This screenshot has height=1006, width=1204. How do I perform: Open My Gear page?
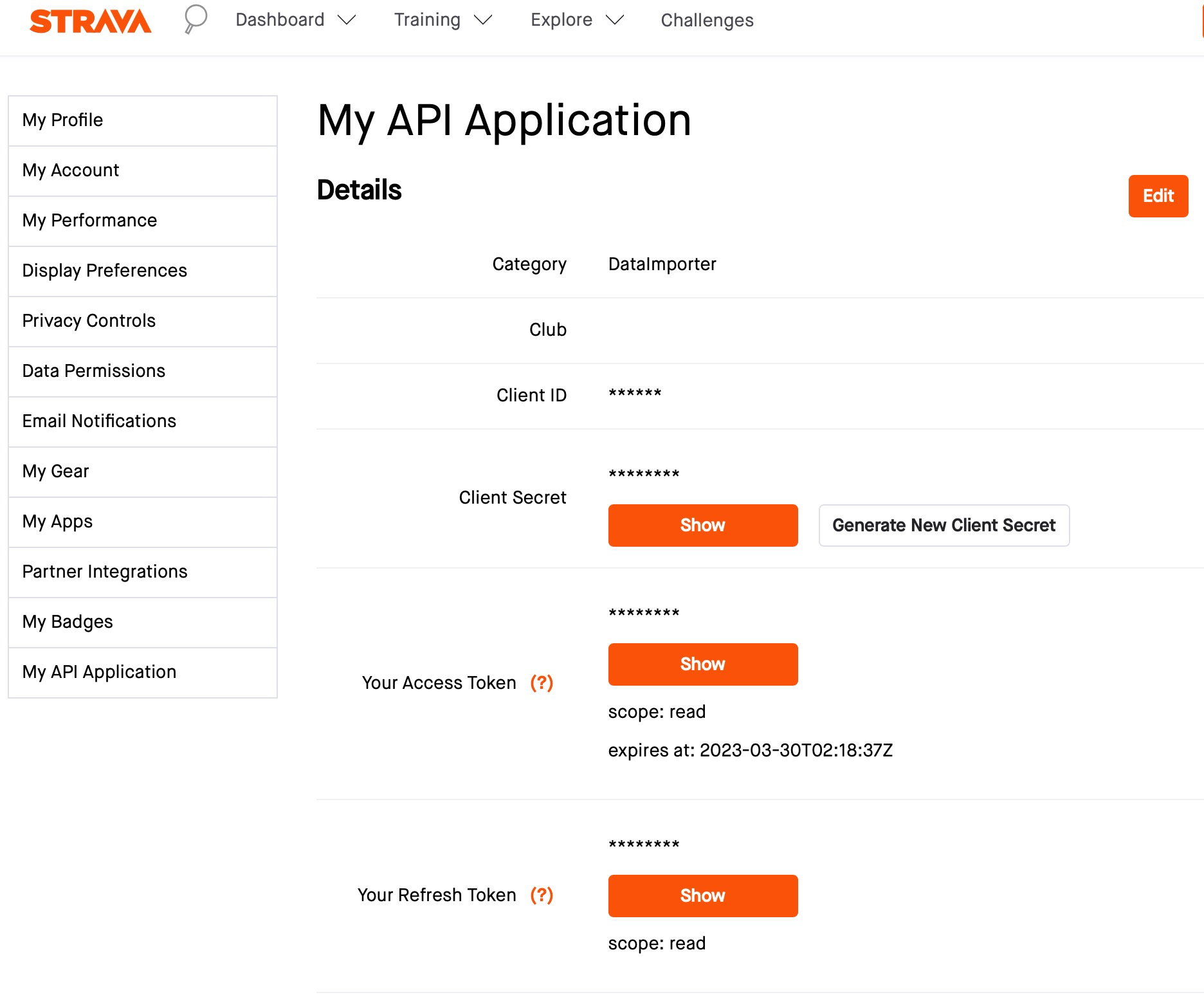tap(143, 472)
